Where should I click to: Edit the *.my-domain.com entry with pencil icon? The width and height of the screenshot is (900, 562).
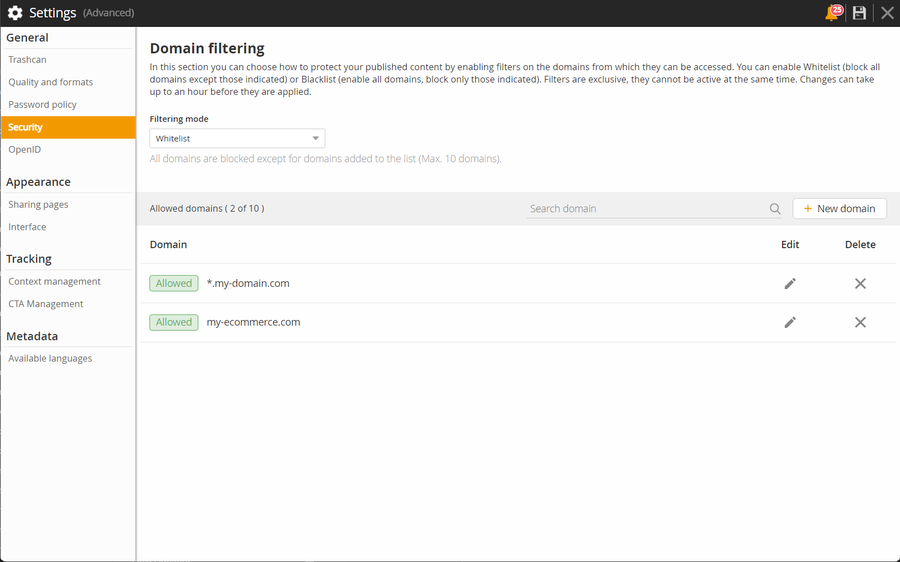tap(790, 284)
